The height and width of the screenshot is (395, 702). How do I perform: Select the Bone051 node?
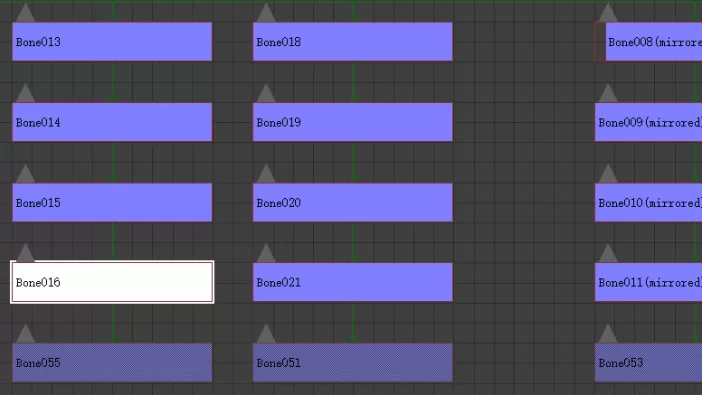(353, 363)
